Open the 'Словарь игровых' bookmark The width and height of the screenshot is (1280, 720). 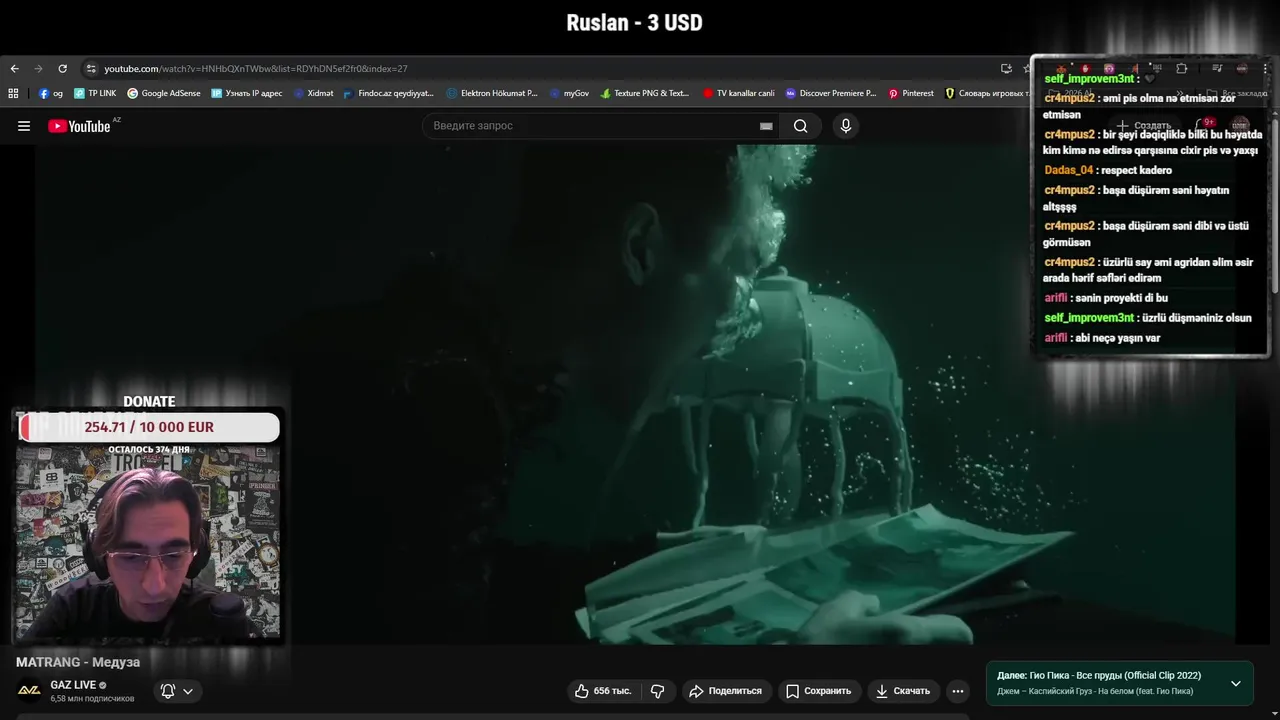pyautogui.click(x=987, y=93)
